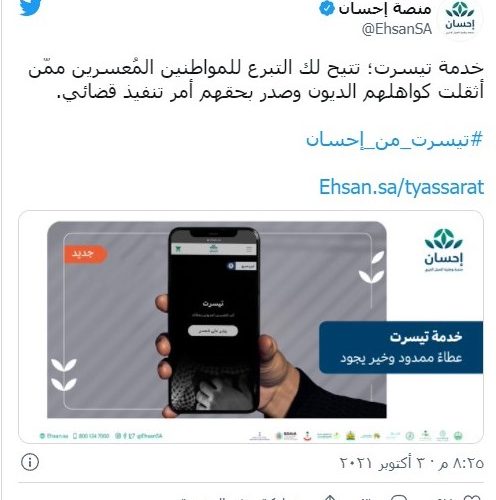Follow the Ehsan.sa/tyassarat link

pyautogui.click(x=401, y=187)
